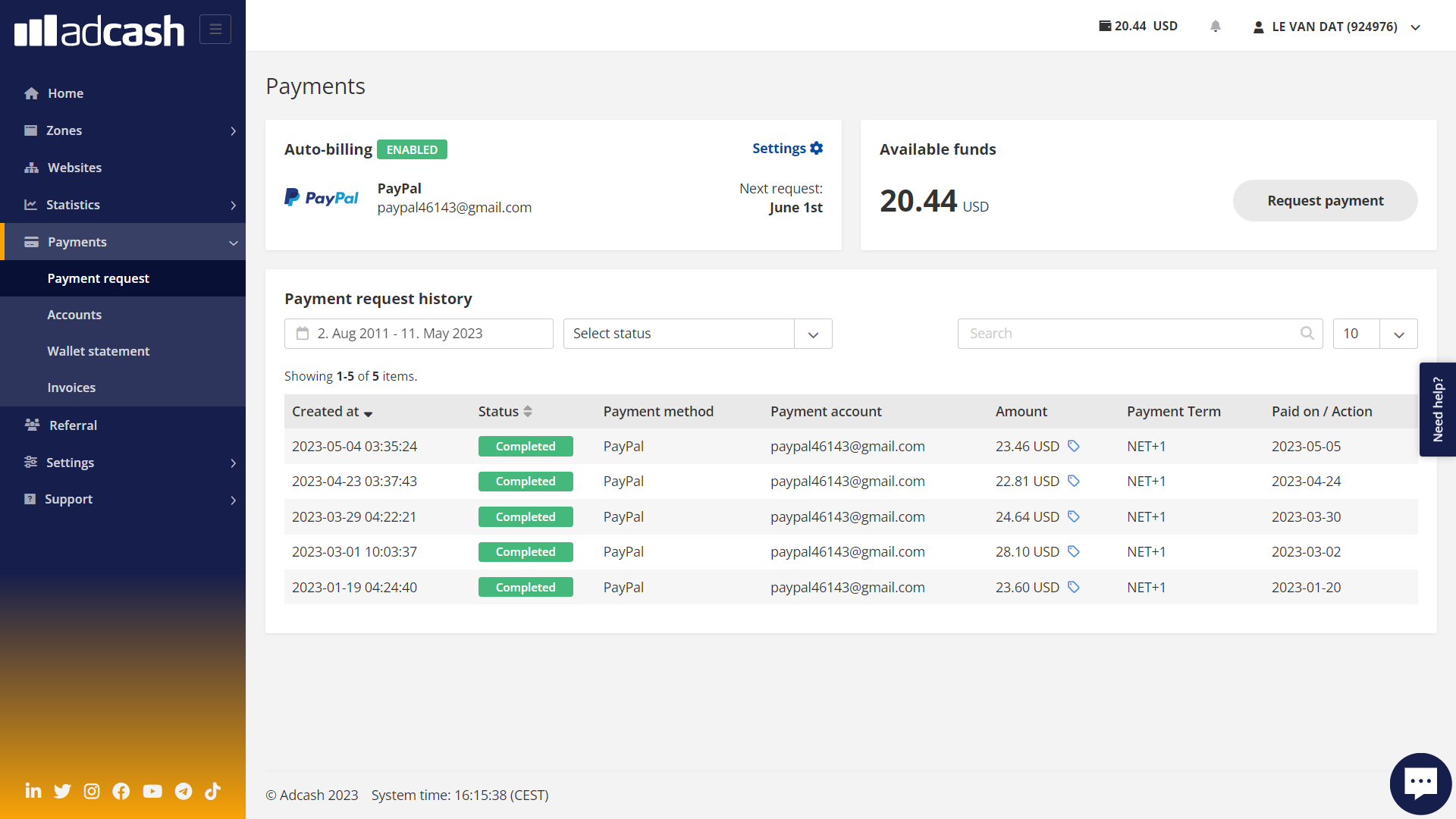Click tag icon next to 23.60 USD
The width and height of the screenshot is (1456, 819).
[x=1074, y=587]
